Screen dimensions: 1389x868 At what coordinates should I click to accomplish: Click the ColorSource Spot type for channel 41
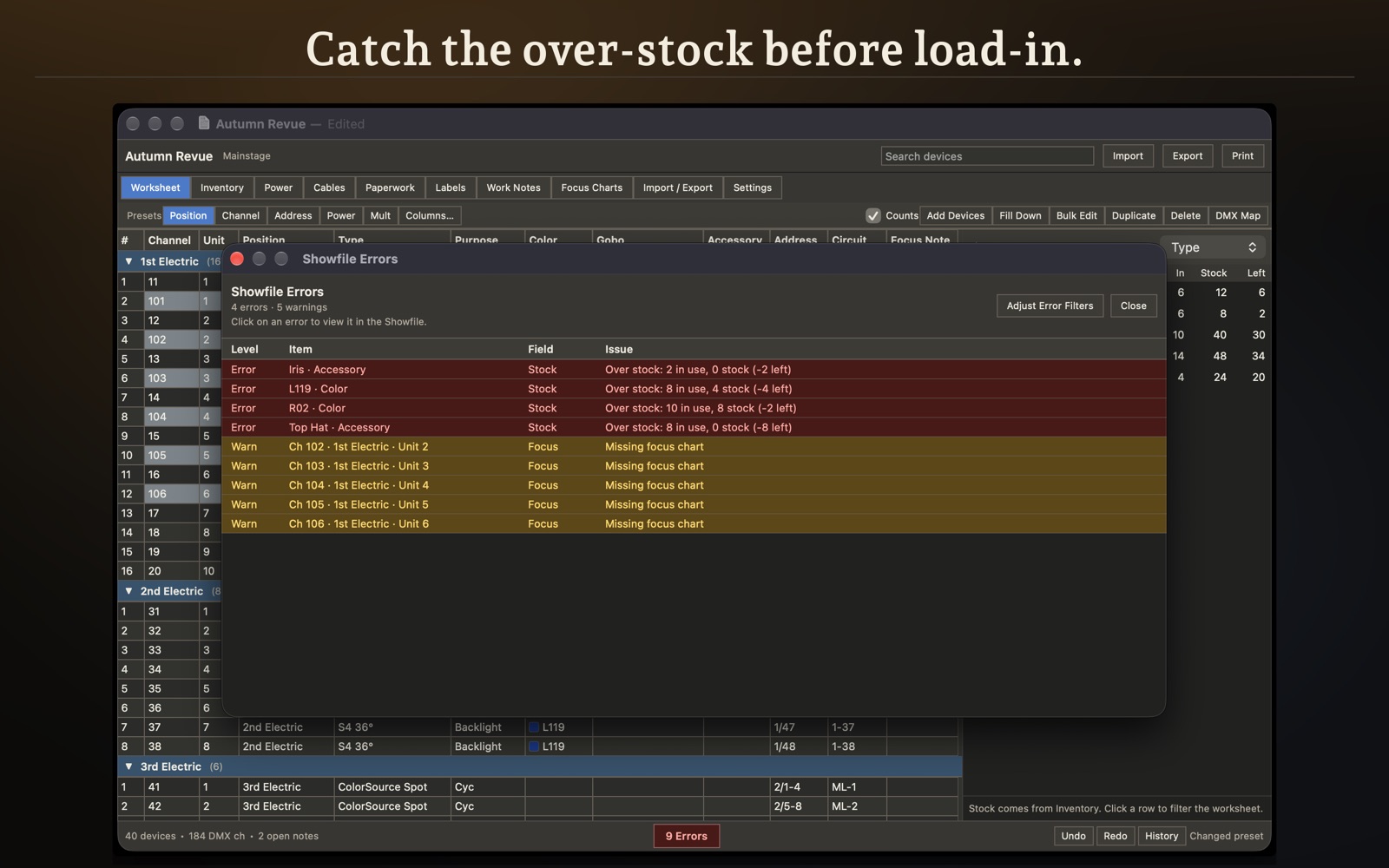click(392, 786)
